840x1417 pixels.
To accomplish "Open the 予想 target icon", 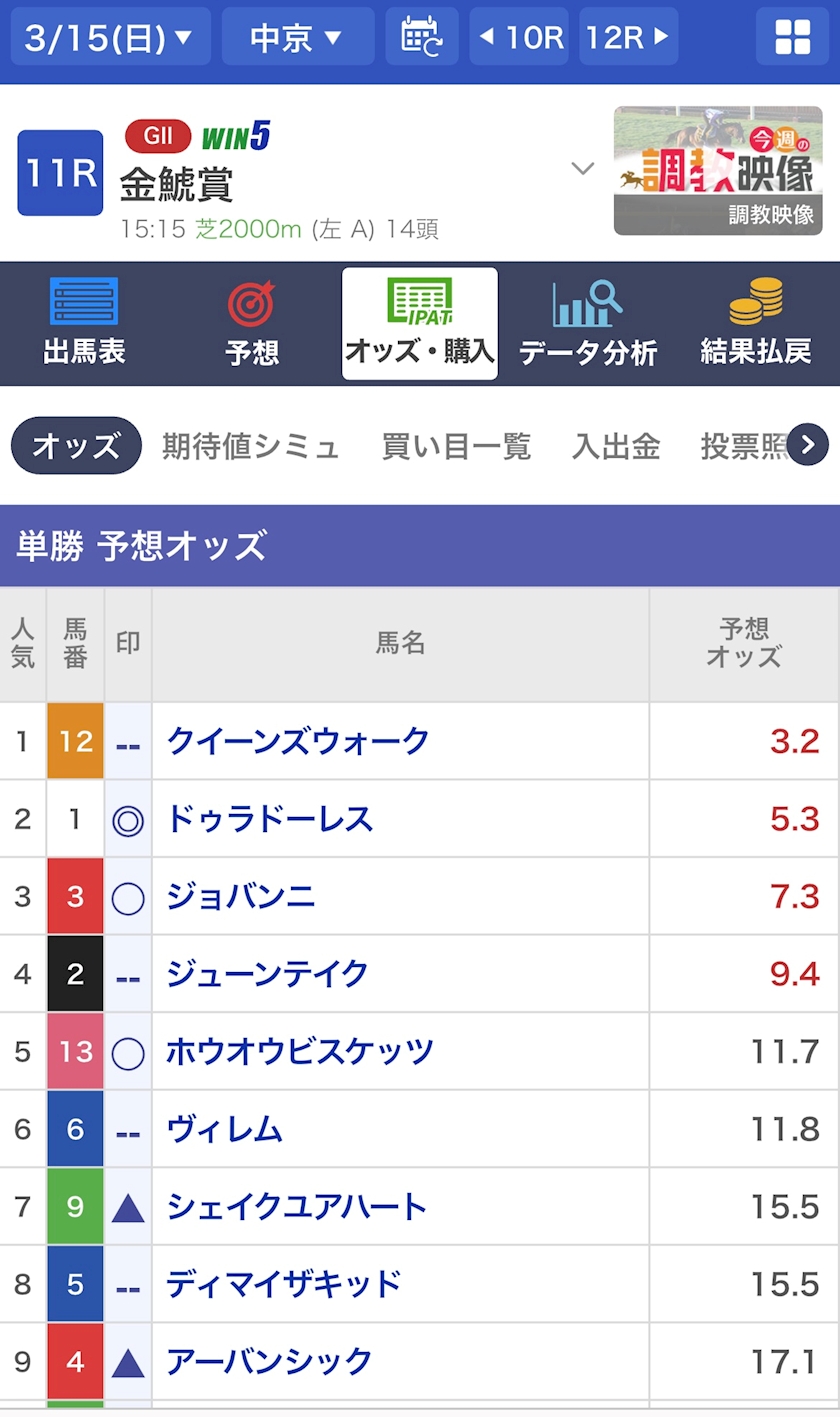I will pyautogui.click(x=252, y=304).
